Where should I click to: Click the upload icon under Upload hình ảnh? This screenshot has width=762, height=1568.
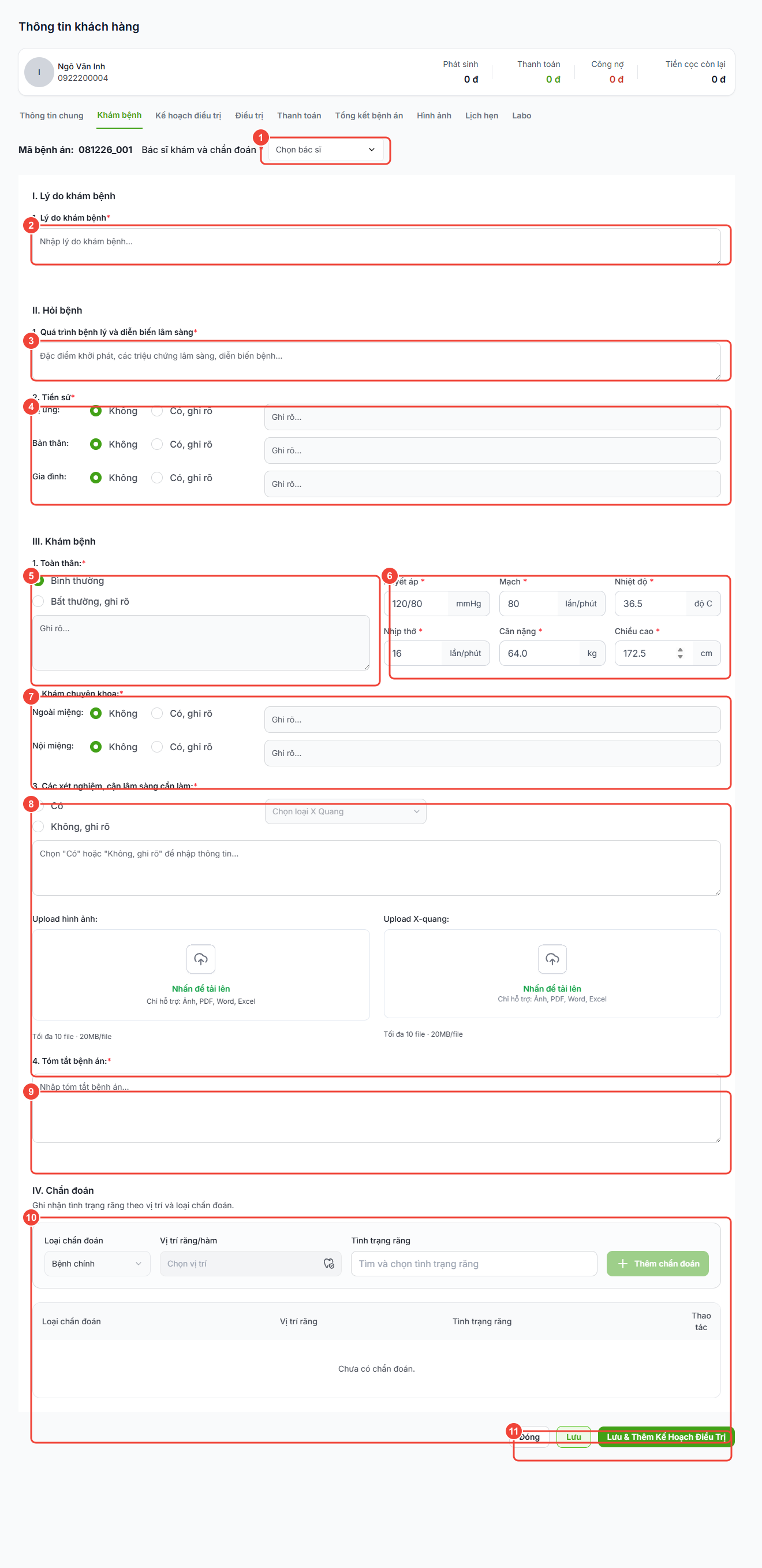tap(201, 959)
